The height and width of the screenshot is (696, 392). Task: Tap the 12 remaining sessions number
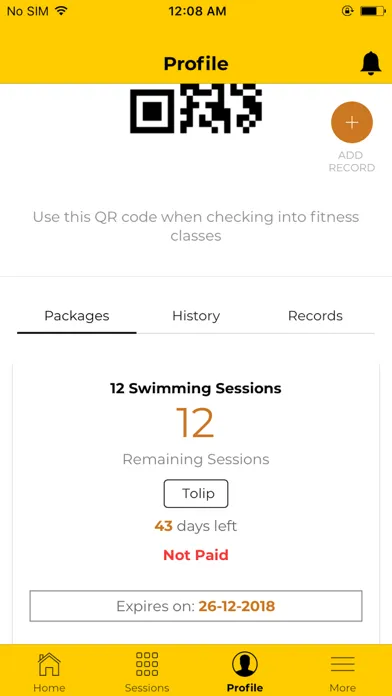click(x=196, y=423)
